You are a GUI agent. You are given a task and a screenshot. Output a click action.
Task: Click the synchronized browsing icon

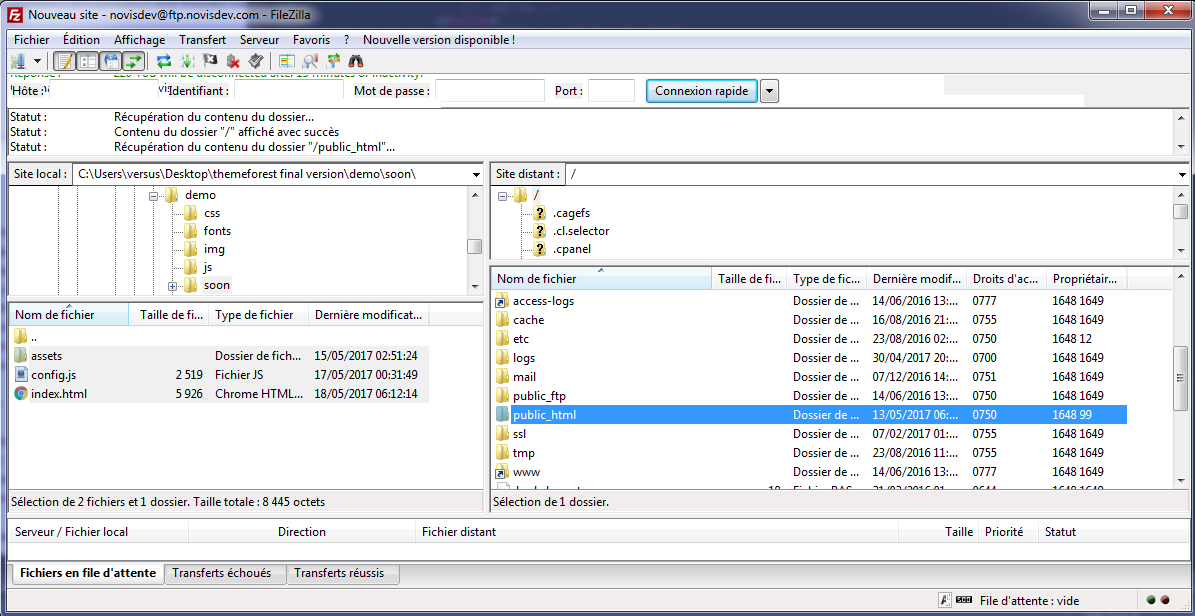pos(333,62)
